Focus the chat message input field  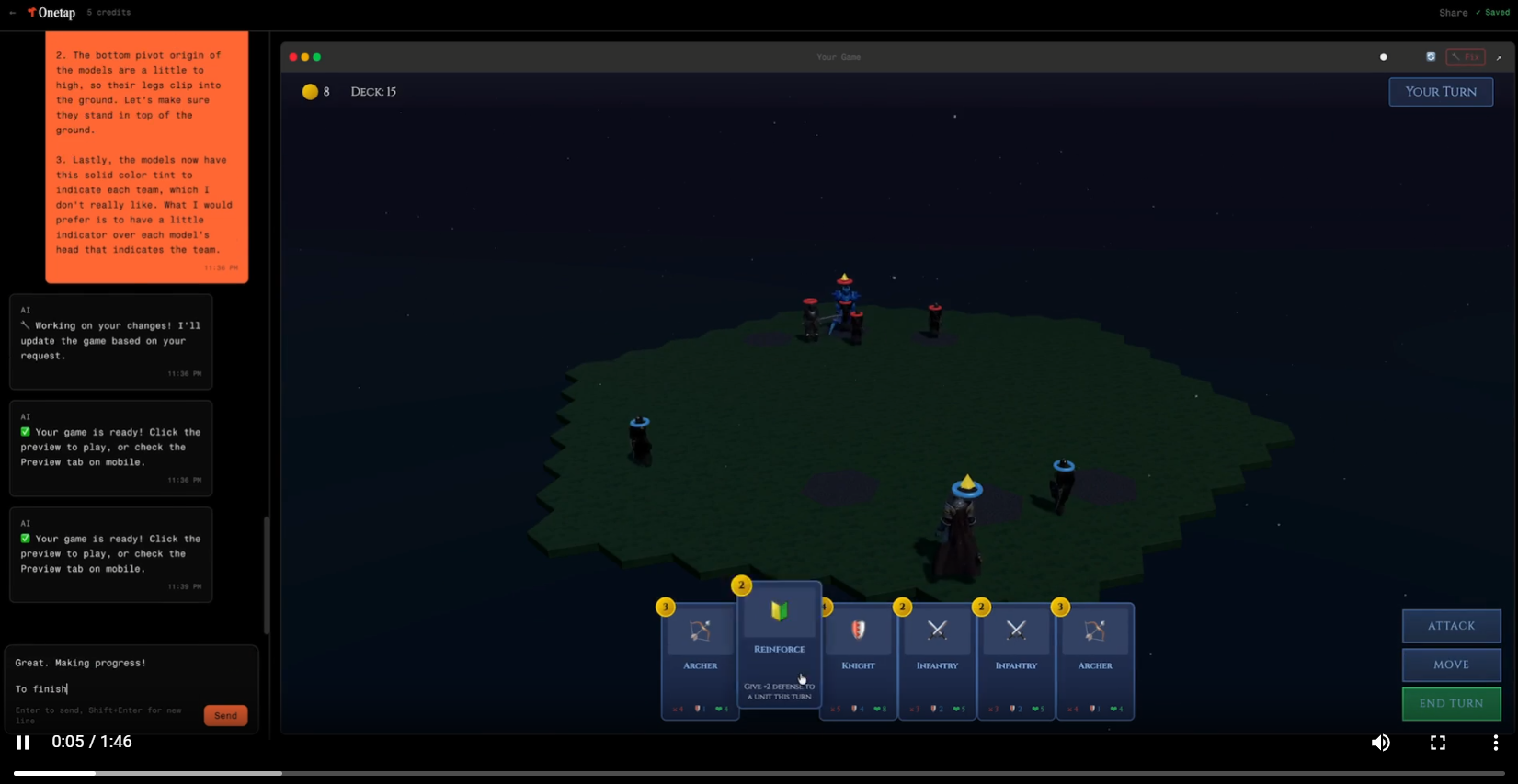coord(131,676)
